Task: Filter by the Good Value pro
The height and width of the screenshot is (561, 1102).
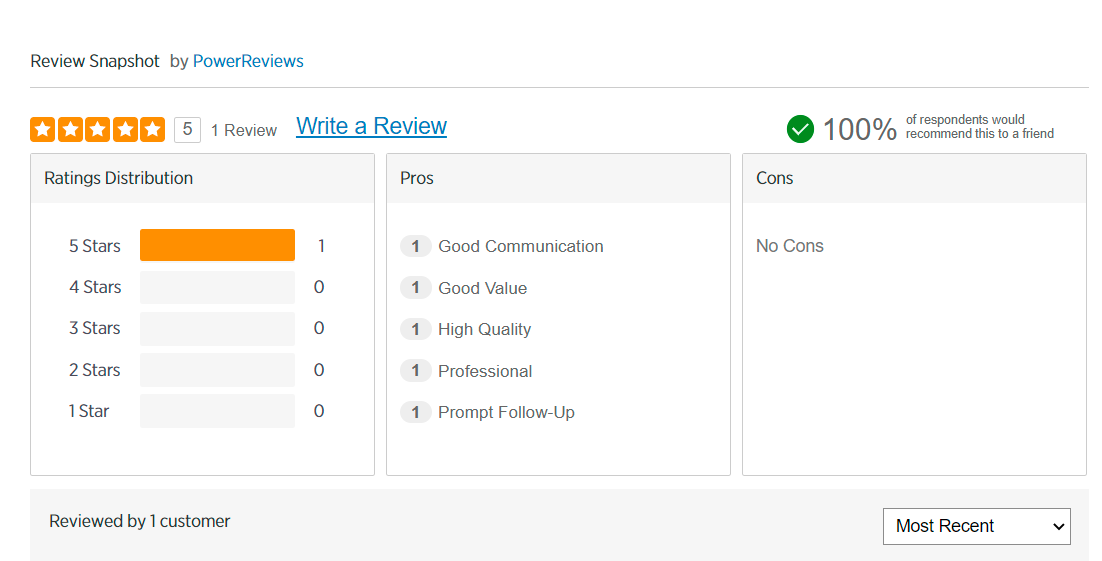Action: coord(482,288)
